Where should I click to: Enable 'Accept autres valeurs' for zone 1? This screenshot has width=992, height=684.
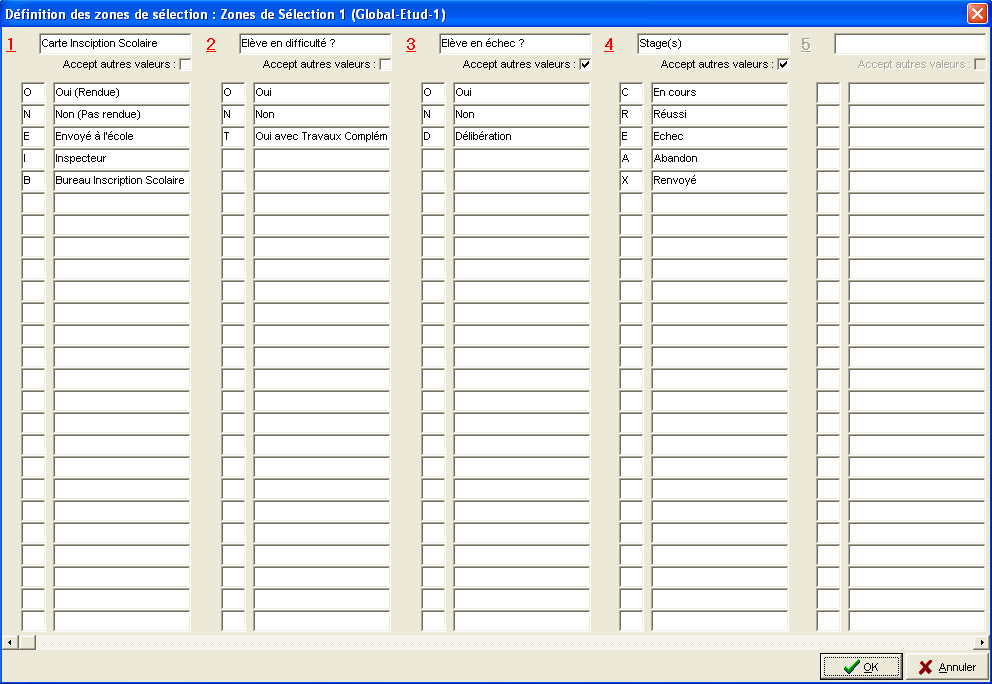(185, 64)
